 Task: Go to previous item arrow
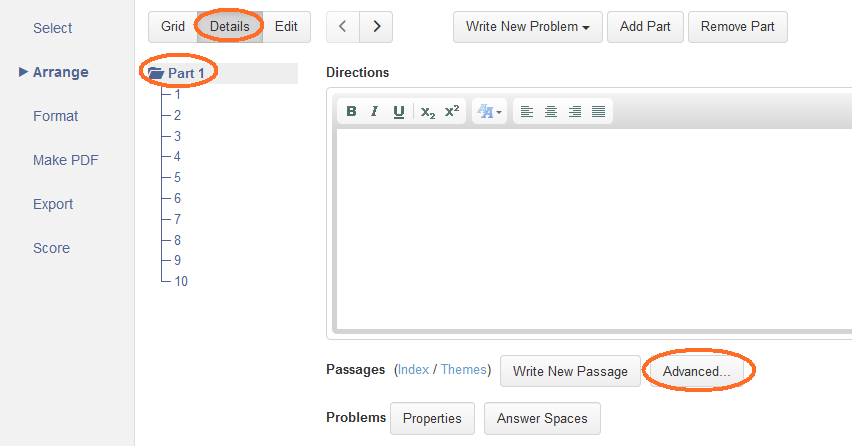pyautogui.click(x=343, y=27)
